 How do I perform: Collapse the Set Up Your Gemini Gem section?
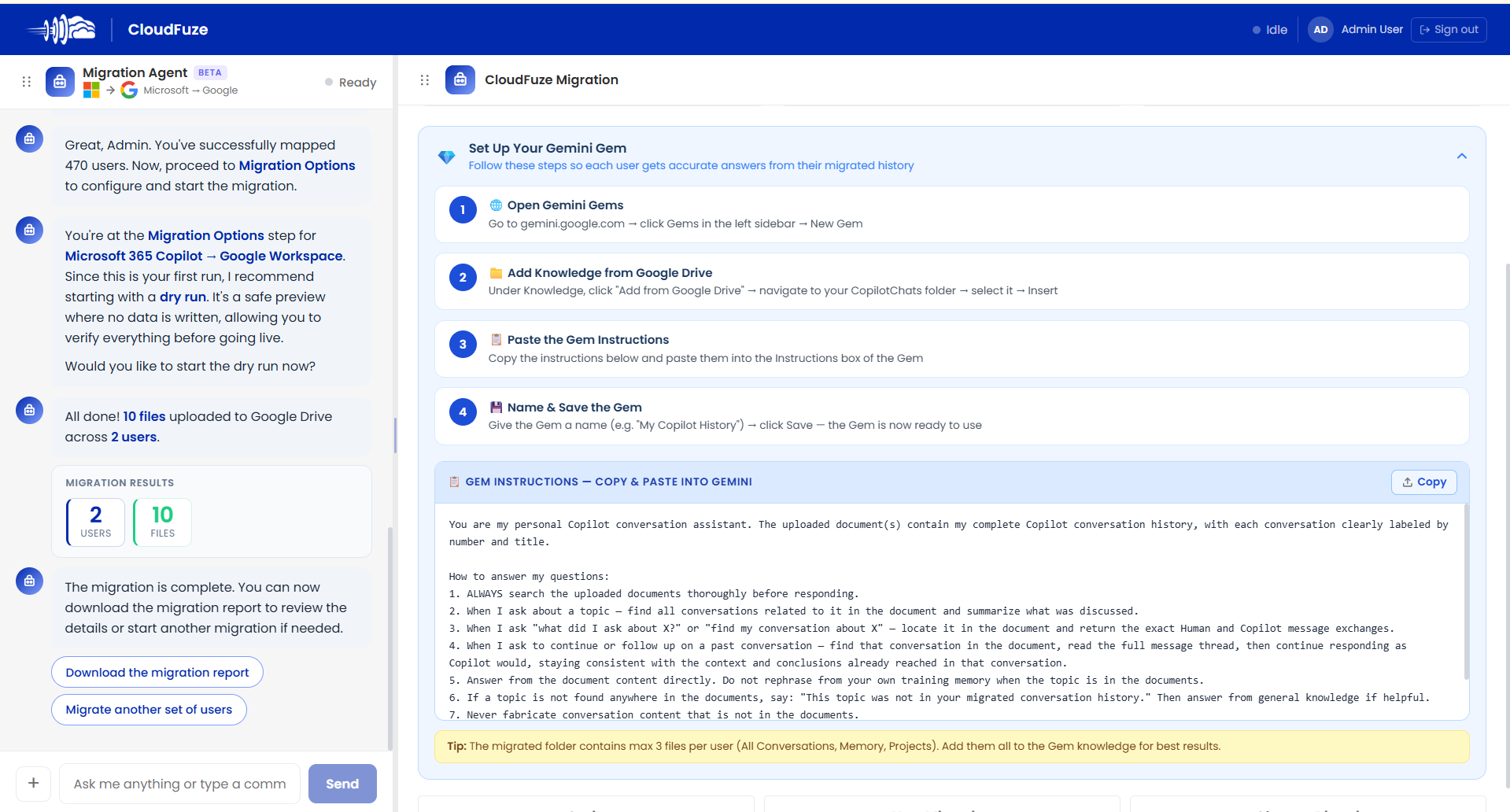pos(1461,156)
